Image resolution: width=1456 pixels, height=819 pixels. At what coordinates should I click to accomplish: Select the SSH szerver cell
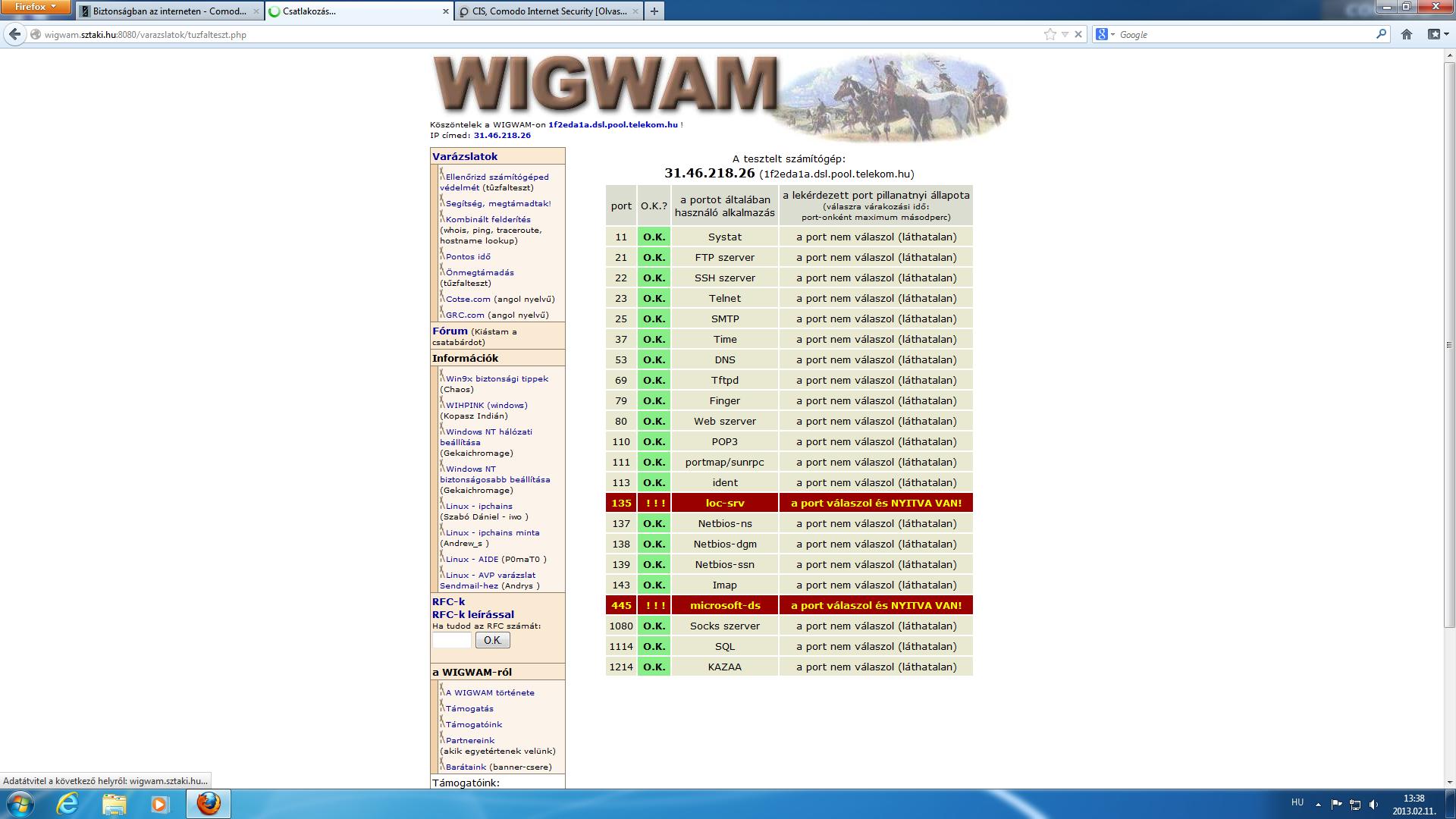(x=725, y=278)
